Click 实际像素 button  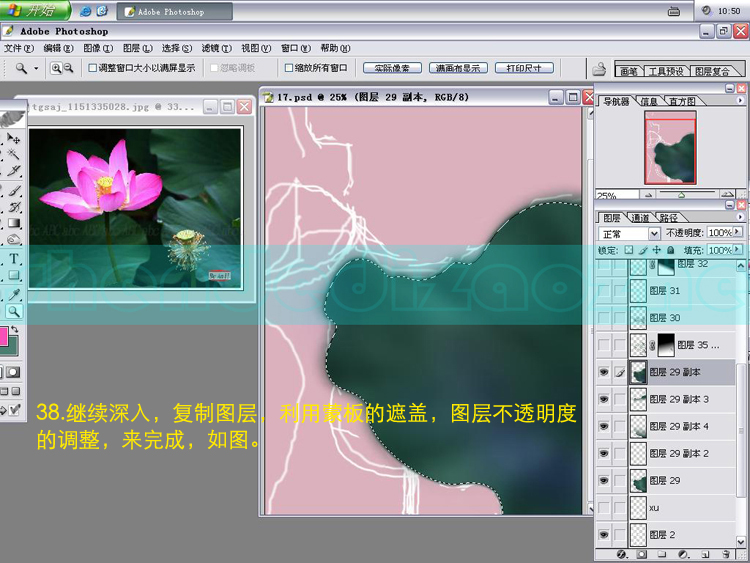coord(392,68)
